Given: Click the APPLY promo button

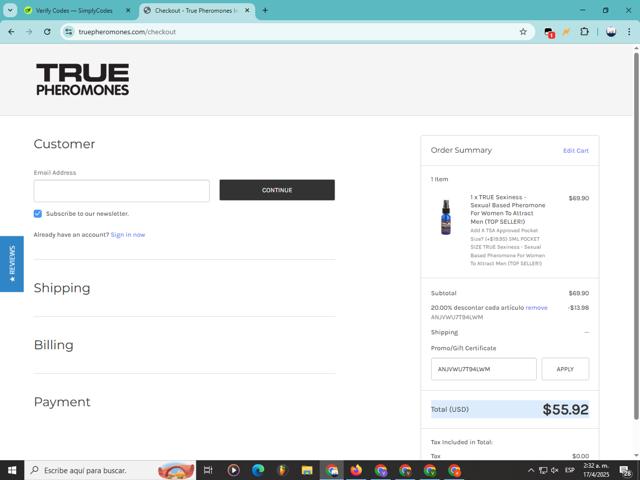Looking at the screenshot, I should tap(565, 369).
